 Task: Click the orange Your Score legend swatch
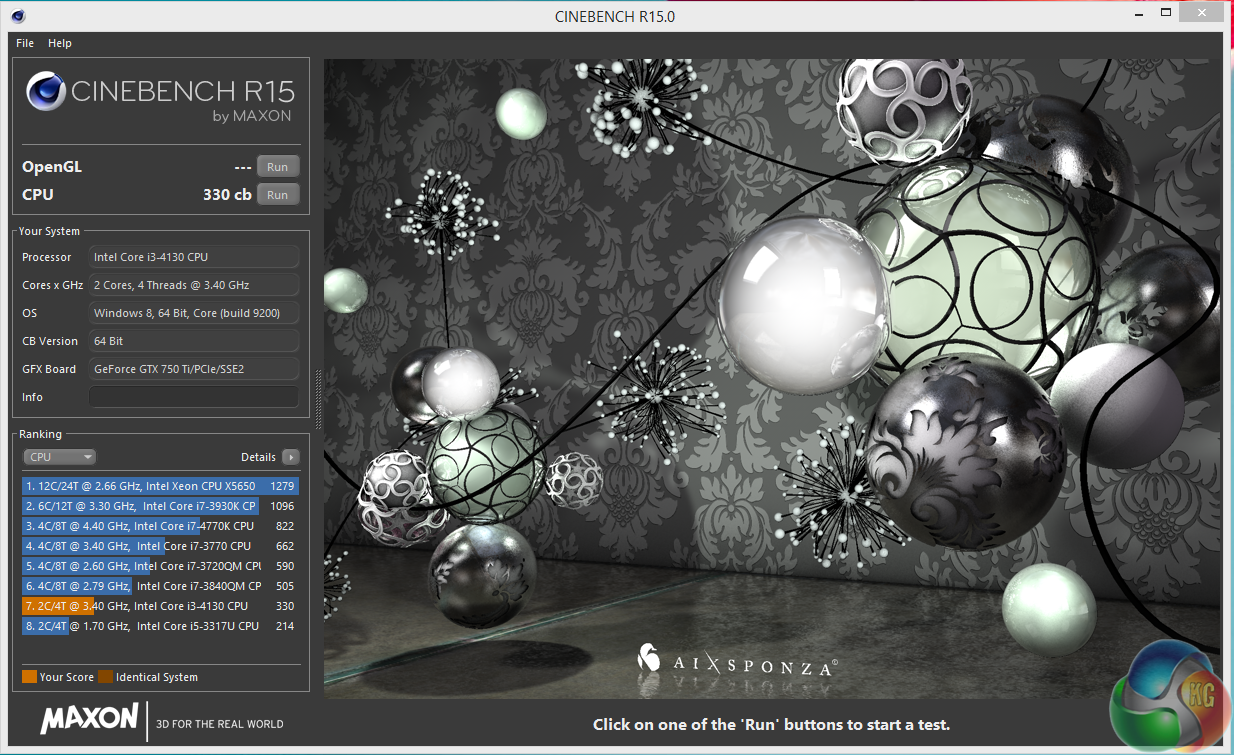point(29,677)
